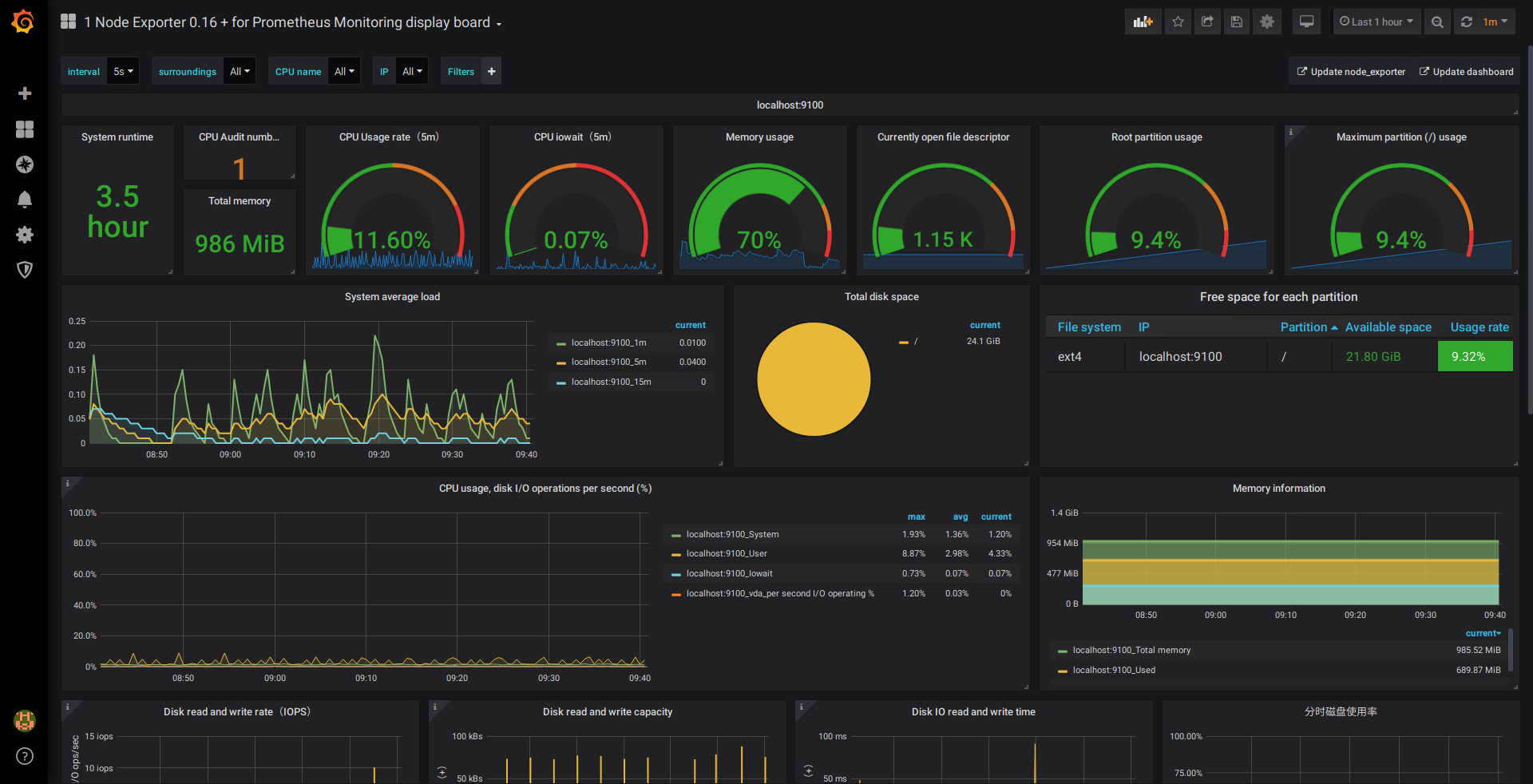Expand the 1m refresh interval dropdown
This screenshot has width=1533, height=784.
pyautogui.click(x=1495, y=22)
